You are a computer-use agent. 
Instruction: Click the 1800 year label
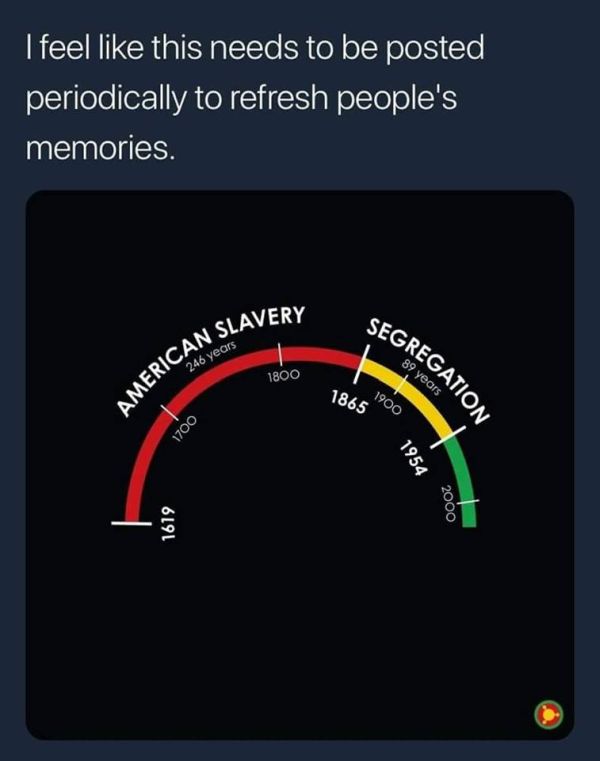[283, 376]
